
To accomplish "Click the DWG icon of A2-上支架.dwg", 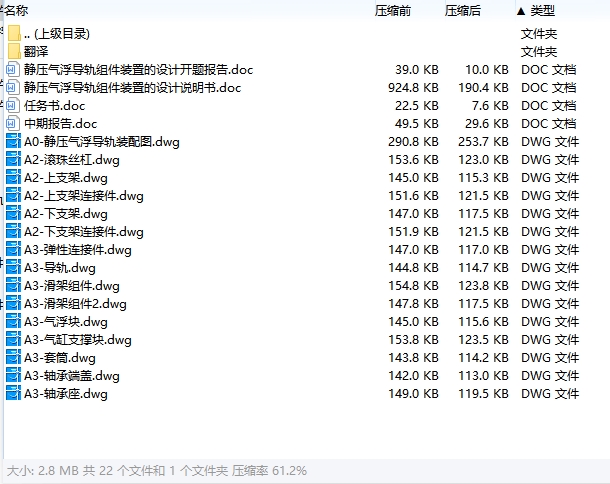I will coord(13,177).
